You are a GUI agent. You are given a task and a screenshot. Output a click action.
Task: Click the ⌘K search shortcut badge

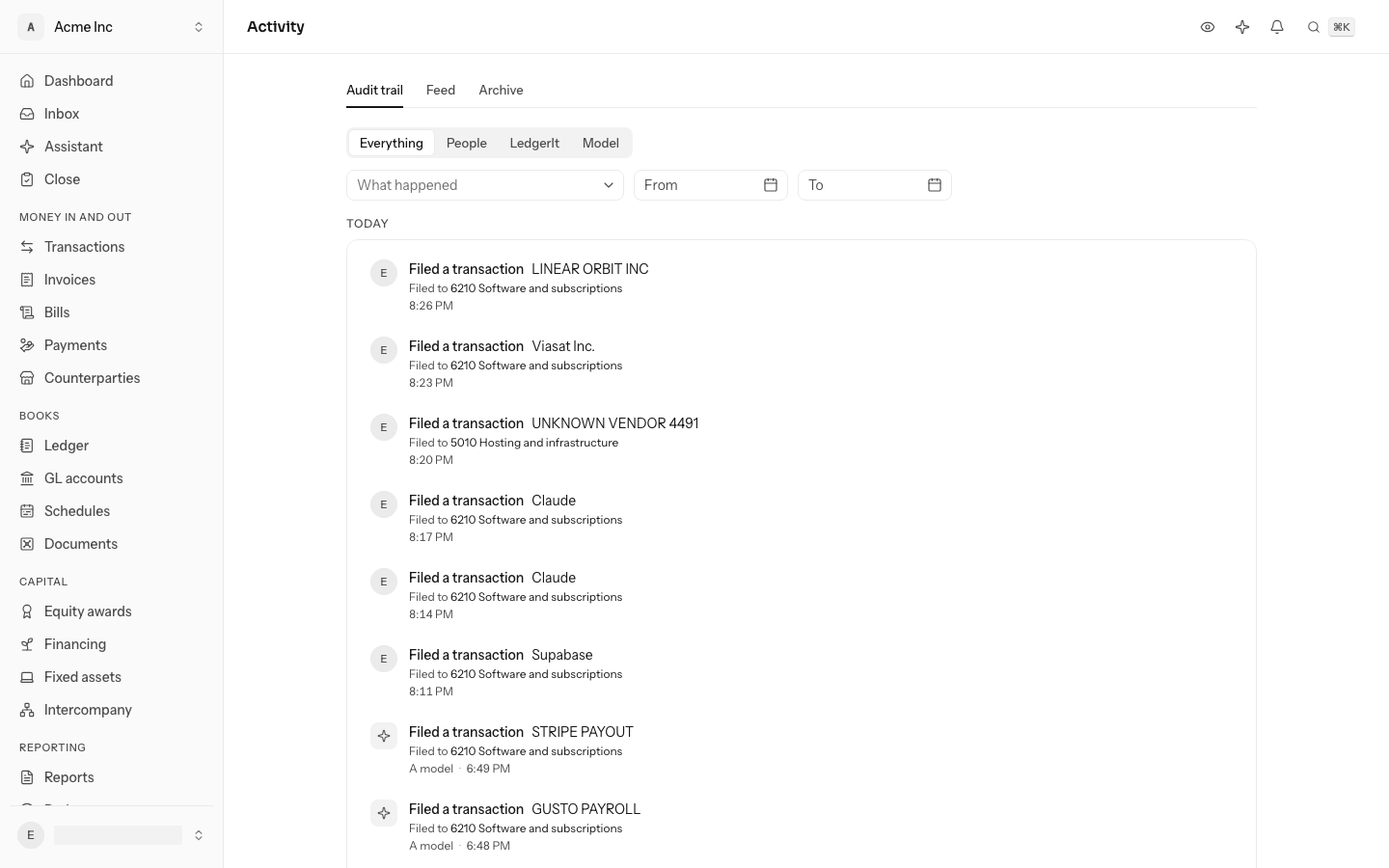(x=1341, y=27)
